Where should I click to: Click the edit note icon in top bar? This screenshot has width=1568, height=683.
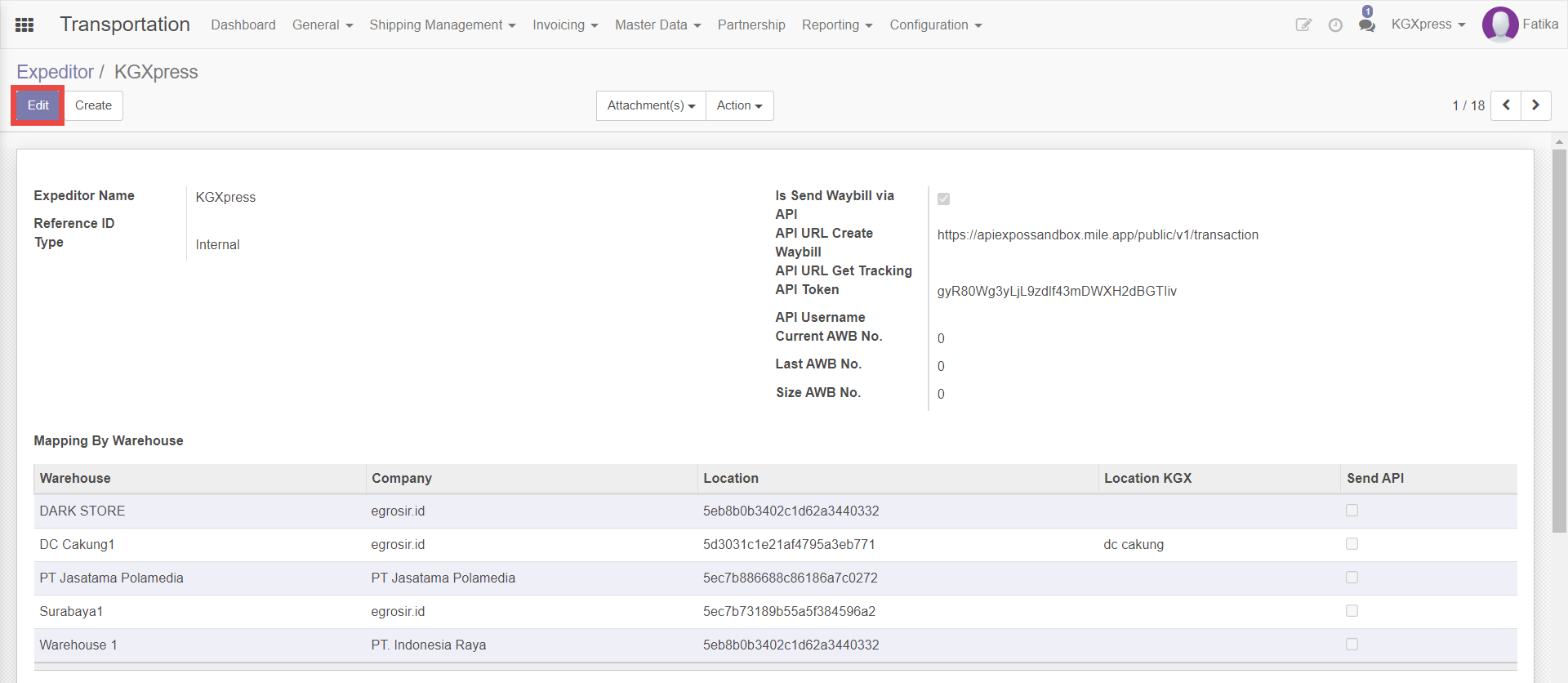(1303, 25)
